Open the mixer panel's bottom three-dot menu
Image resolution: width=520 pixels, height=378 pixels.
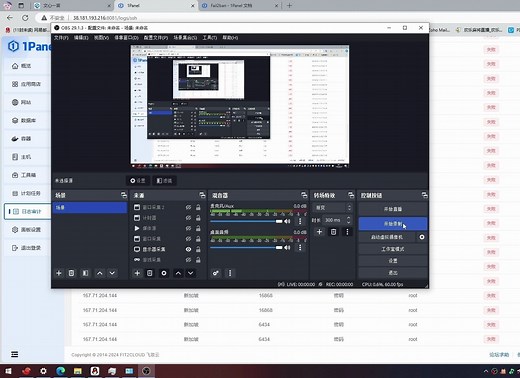pos(230,273)
